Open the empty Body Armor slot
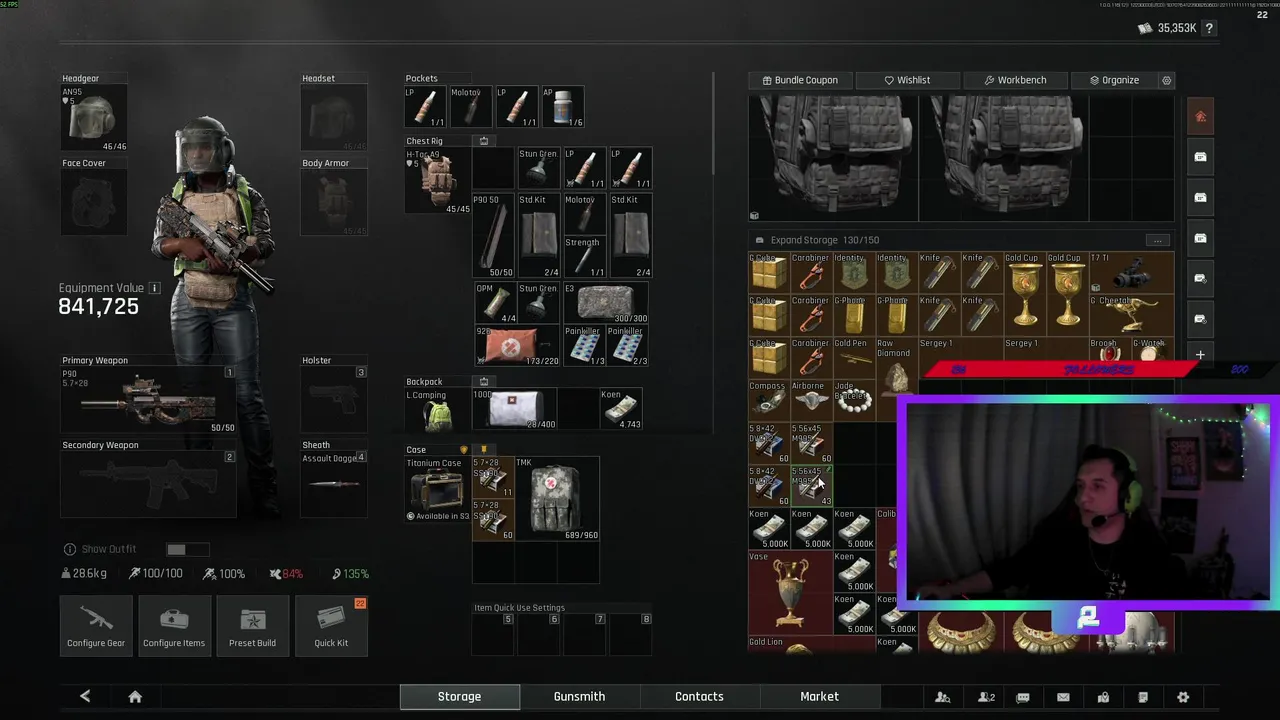The height and width of the screenshot is (720, 1280). click(x=334, y=203)
